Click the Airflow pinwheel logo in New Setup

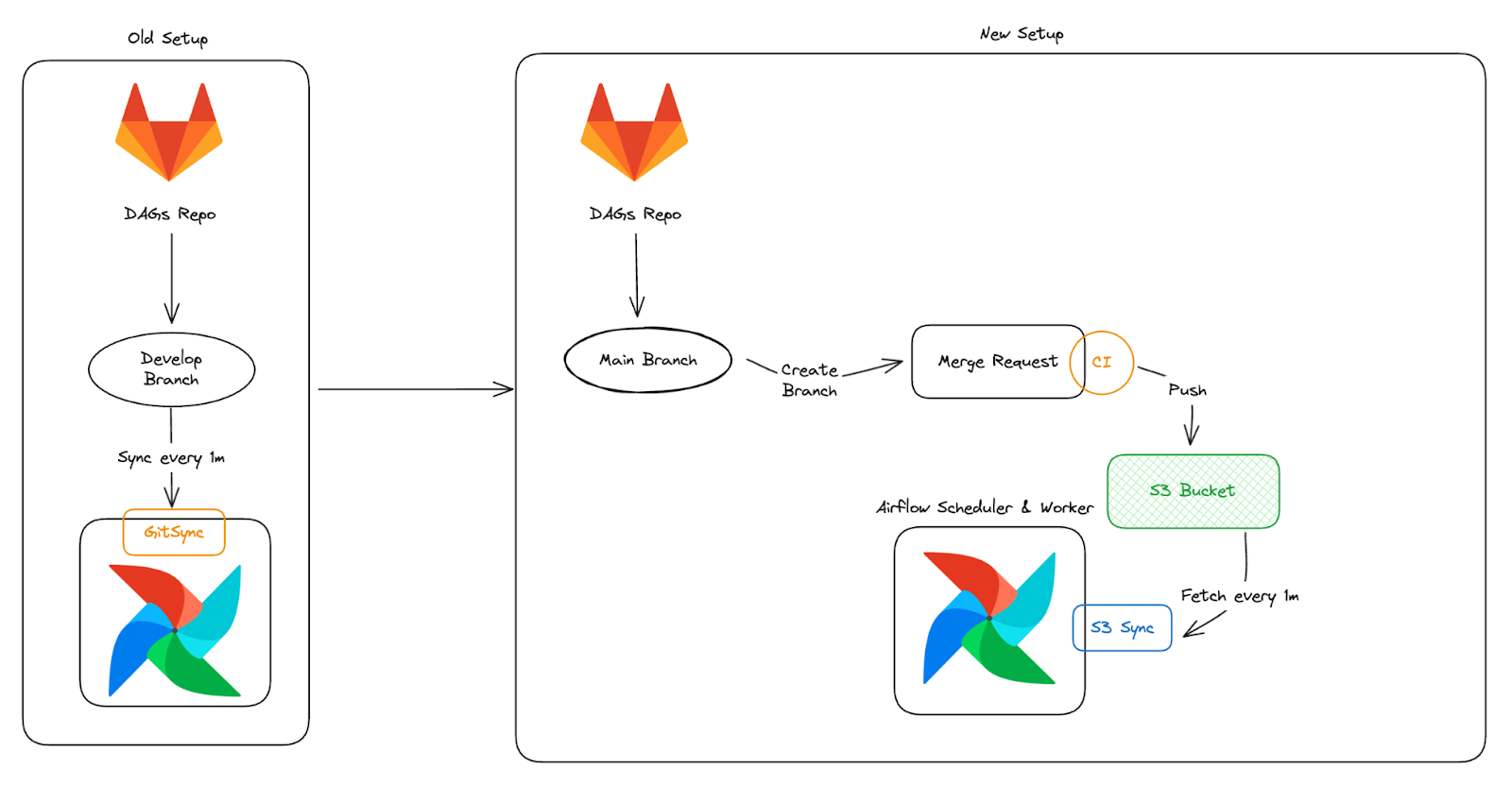click(988, 618)
